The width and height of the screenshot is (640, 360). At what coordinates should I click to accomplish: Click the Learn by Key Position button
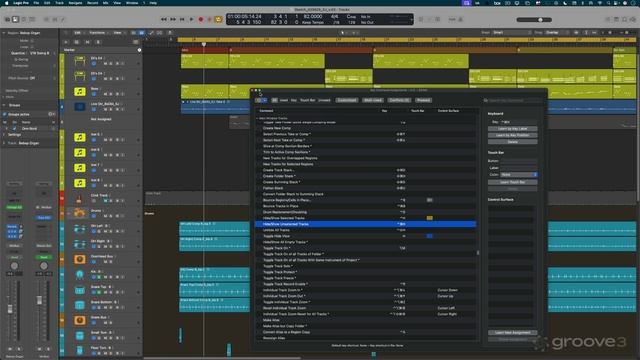point(512,135)
